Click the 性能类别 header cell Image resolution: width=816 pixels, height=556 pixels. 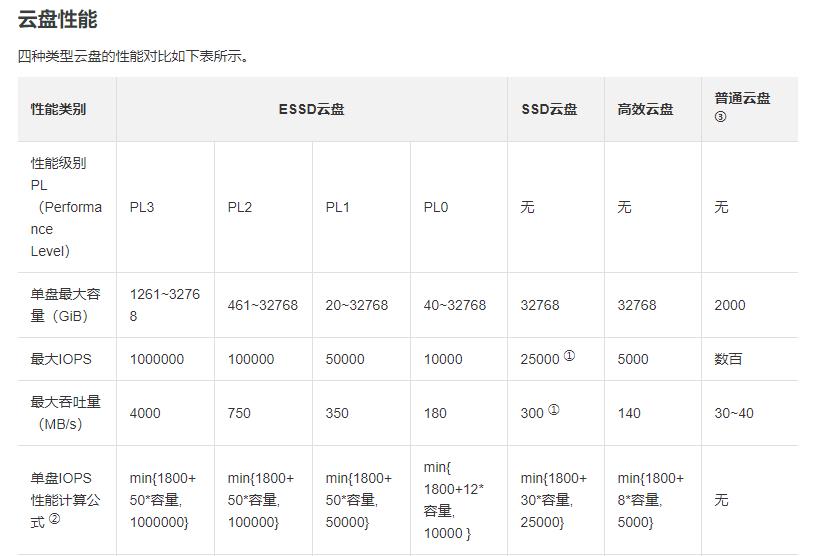[x=58, y=109]
